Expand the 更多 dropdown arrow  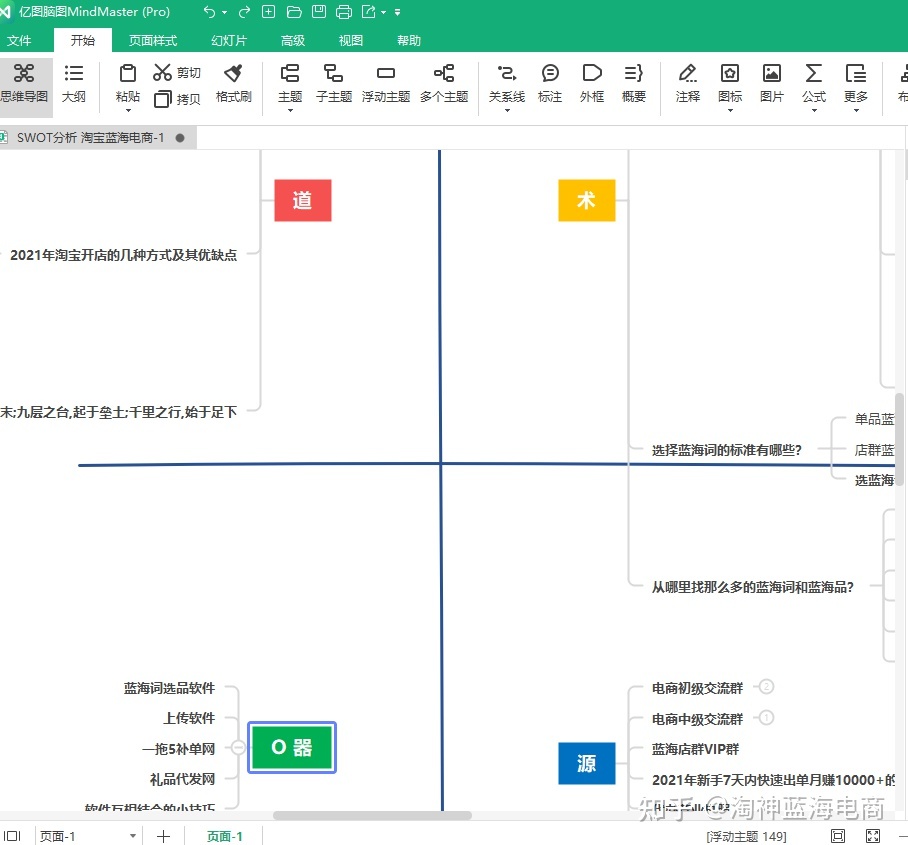(856, 110)
